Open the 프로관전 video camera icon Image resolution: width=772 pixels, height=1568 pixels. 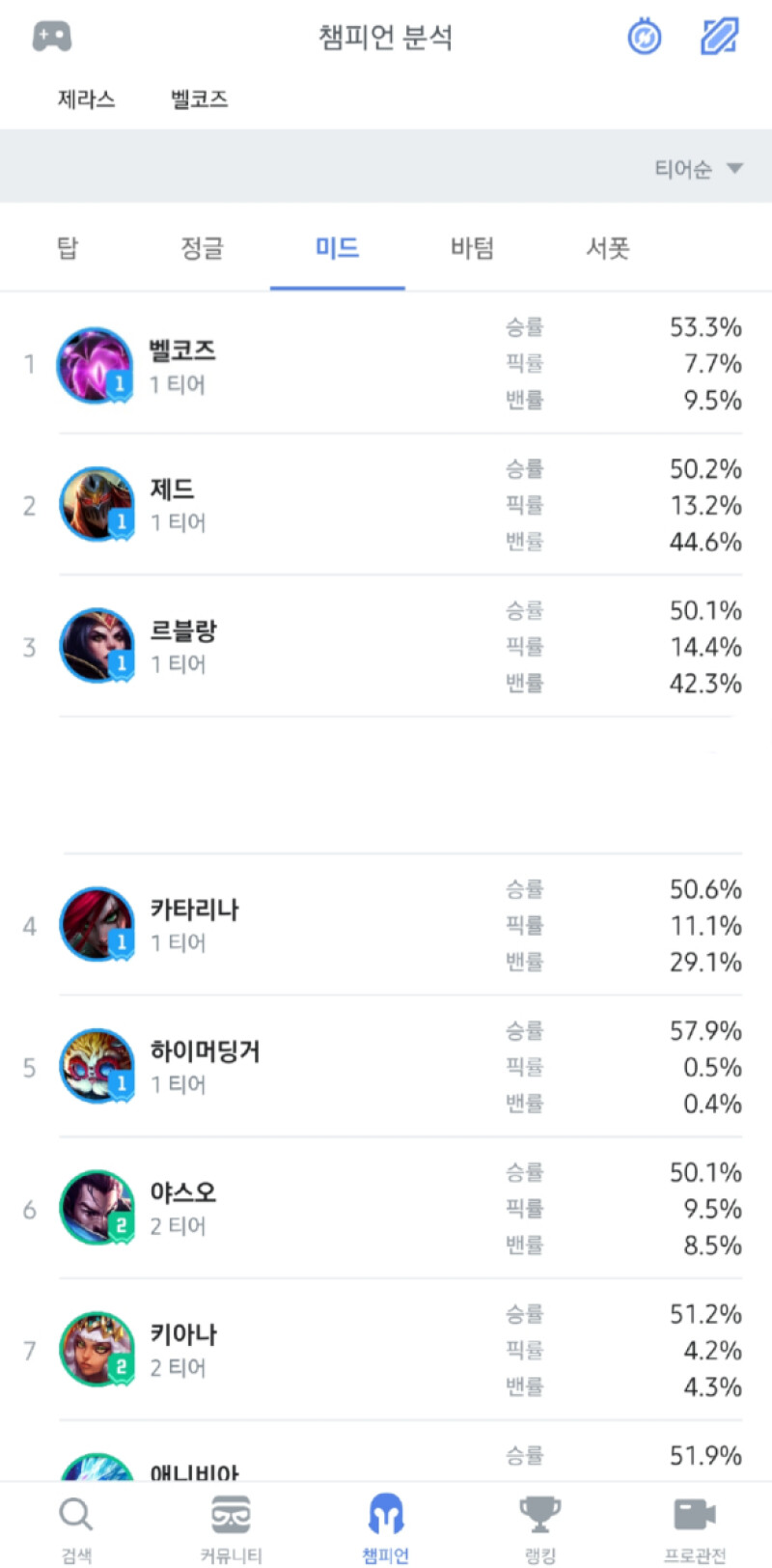coord(695,1516)
